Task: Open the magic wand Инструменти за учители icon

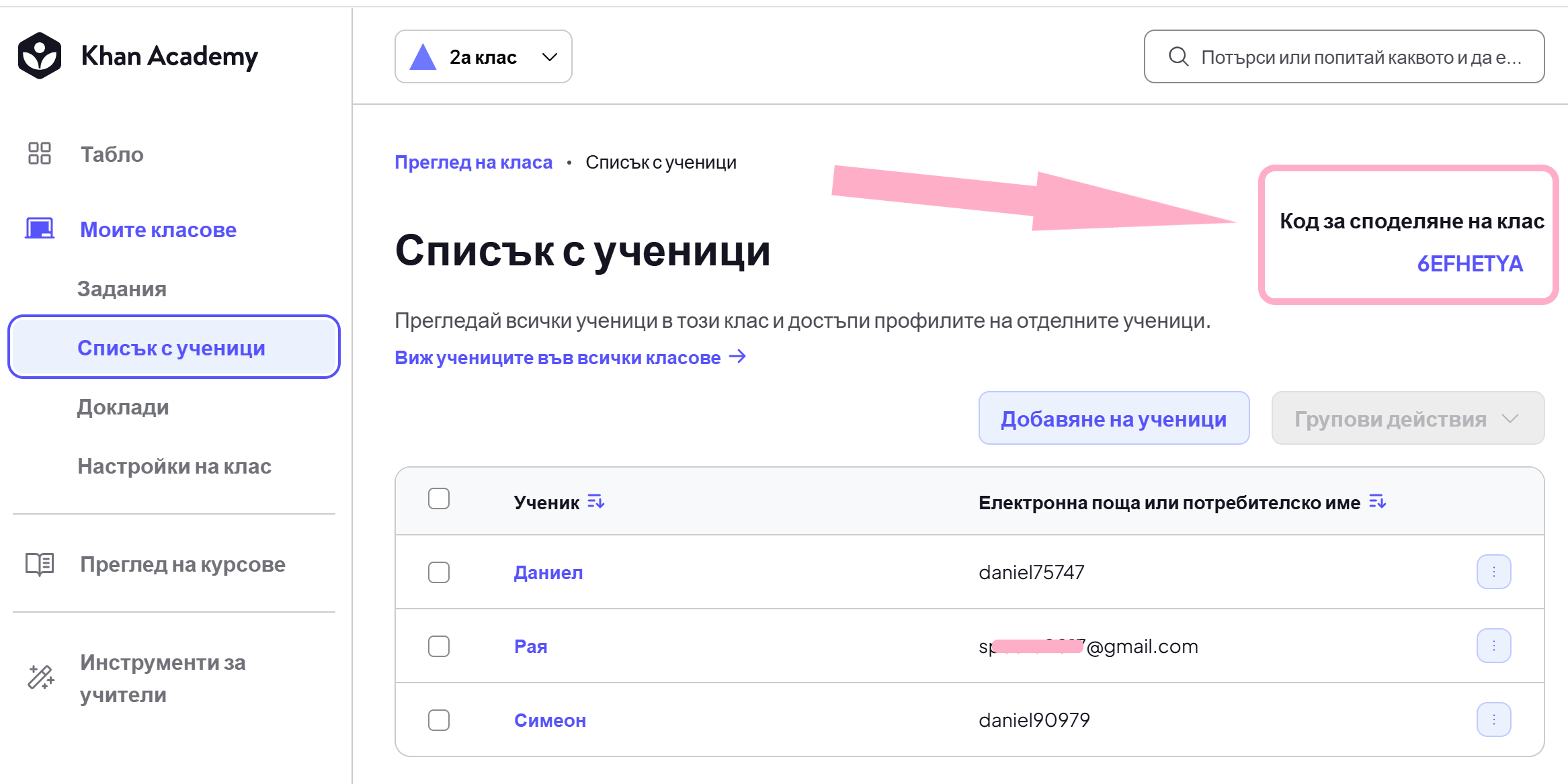Action: click(41, 677)
